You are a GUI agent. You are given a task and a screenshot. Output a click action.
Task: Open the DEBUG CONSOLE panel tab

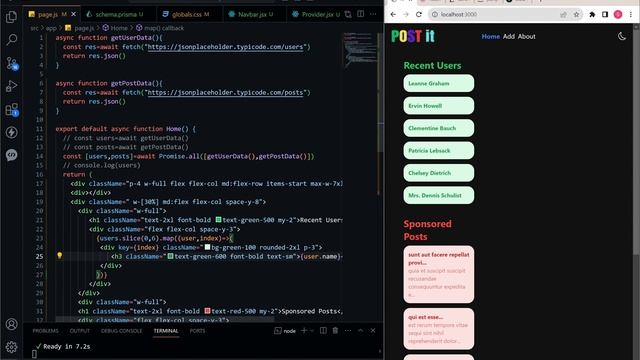121,331
